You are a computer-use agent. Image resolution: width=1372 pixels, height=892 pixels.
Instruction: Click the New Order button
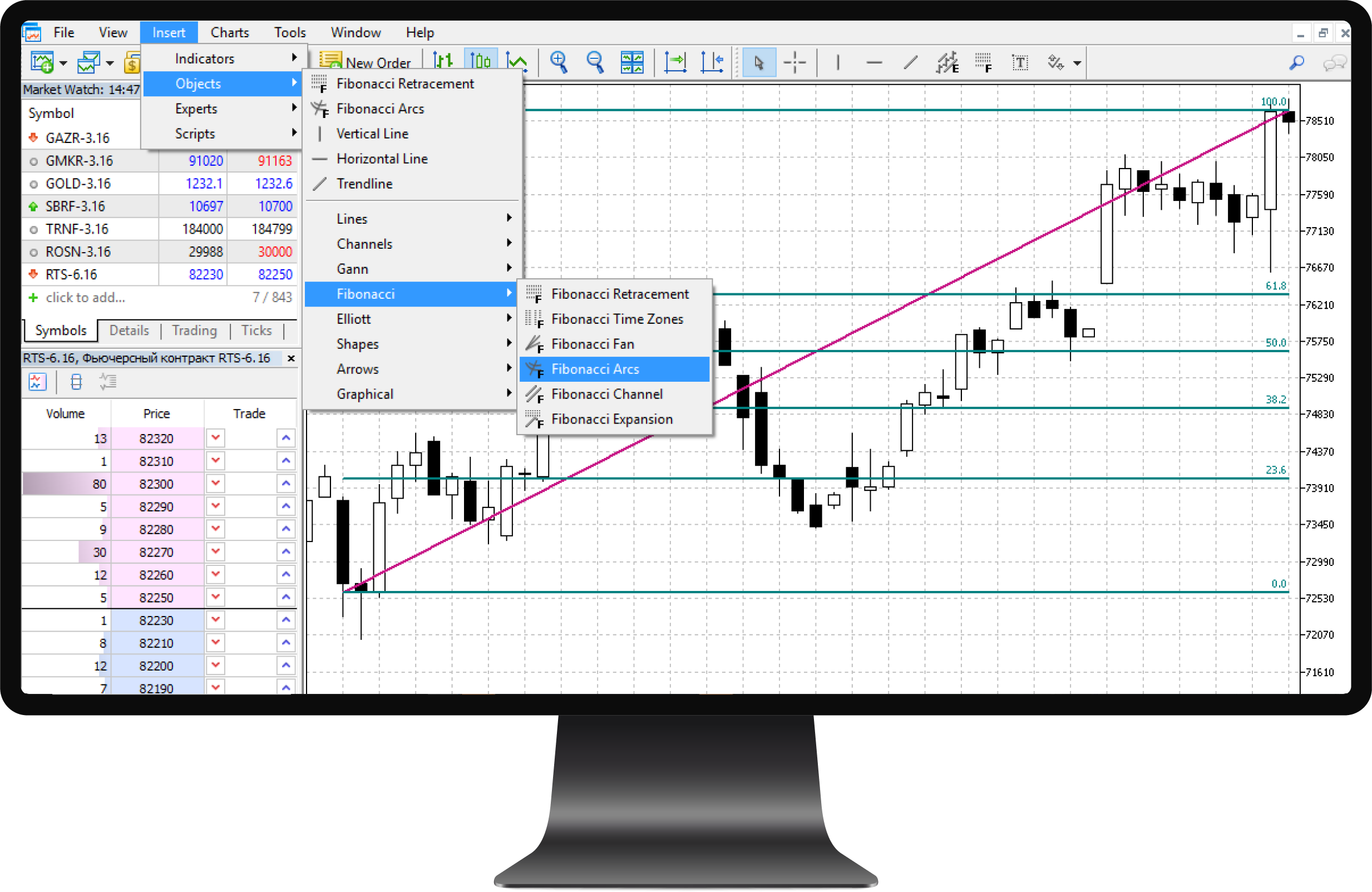[x=366, y=62]
